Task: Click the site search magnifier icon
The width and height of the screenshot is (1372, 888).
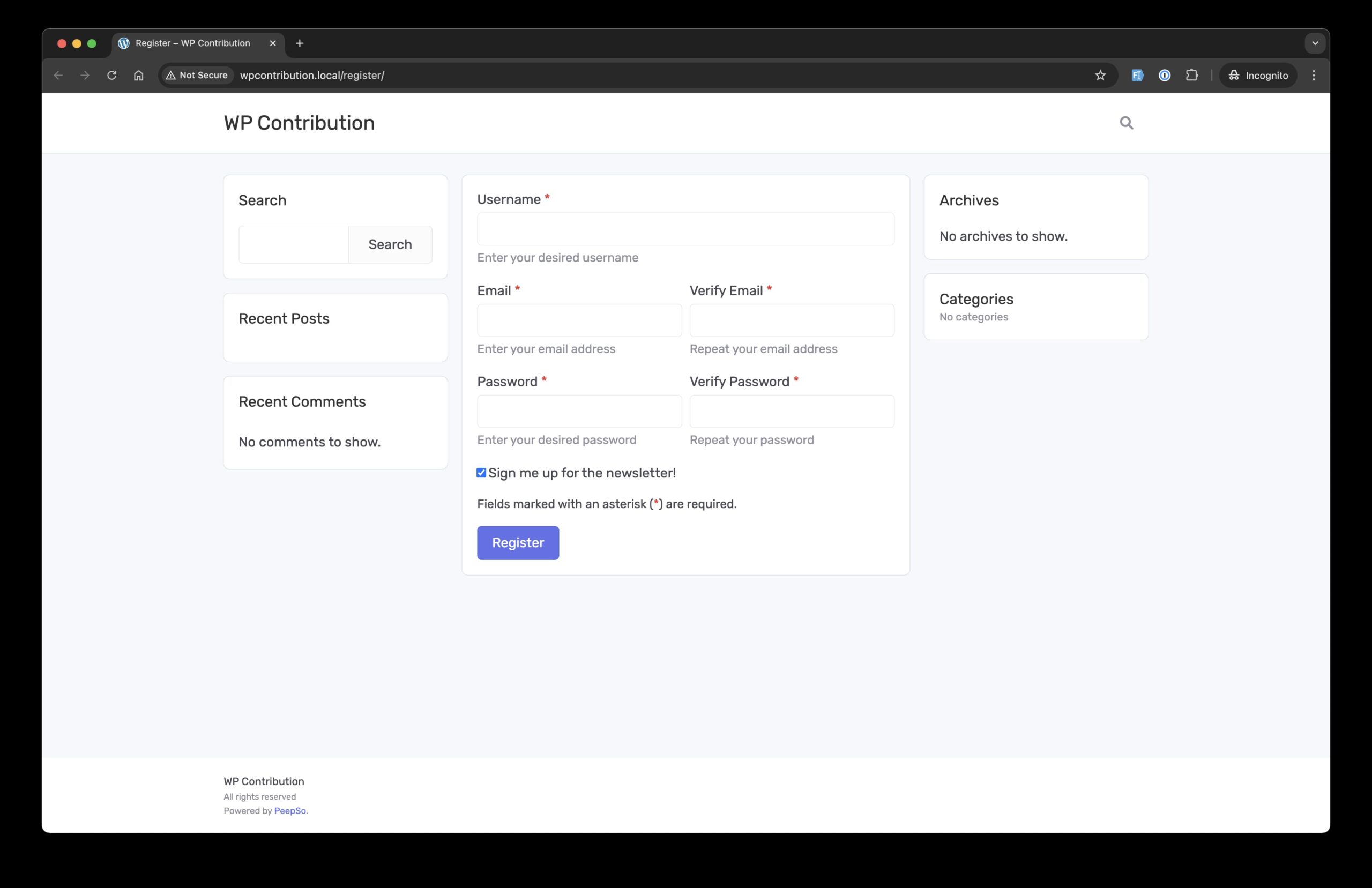Action: pyautogui.click(x=1126, y=123)
